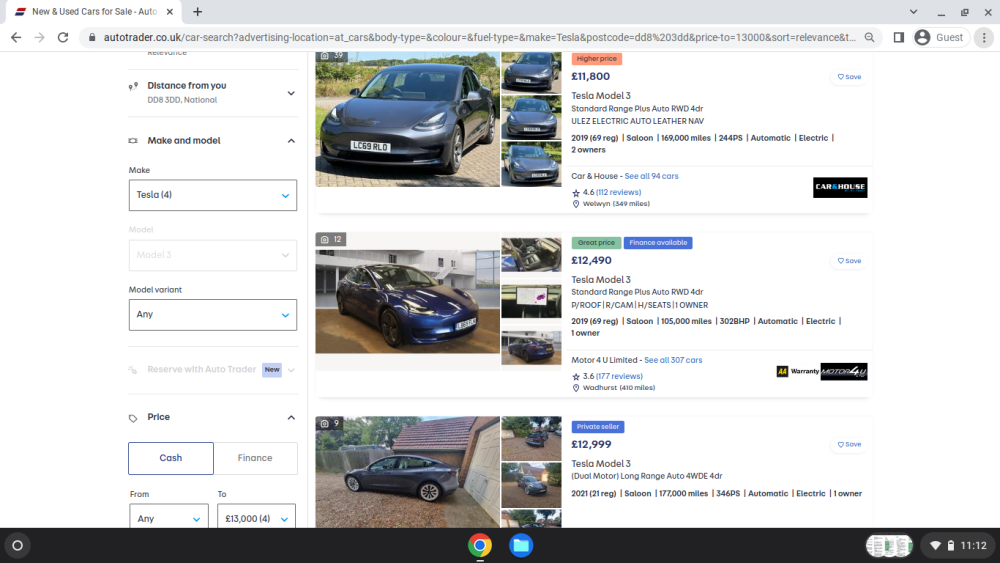Open Tesla Model 3 title priced £12,490
1000x563 pixels.
click(601, 280)
